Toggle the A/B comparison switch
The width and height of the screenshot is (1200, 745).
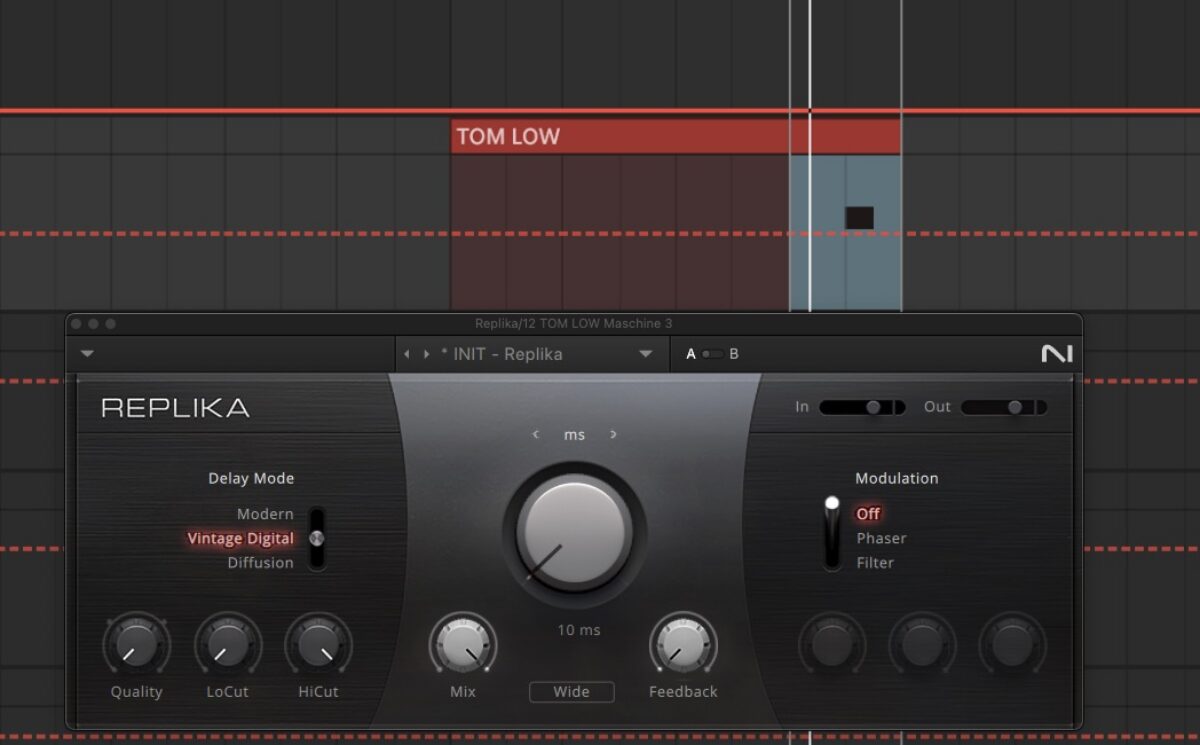(x=712, y=354)
